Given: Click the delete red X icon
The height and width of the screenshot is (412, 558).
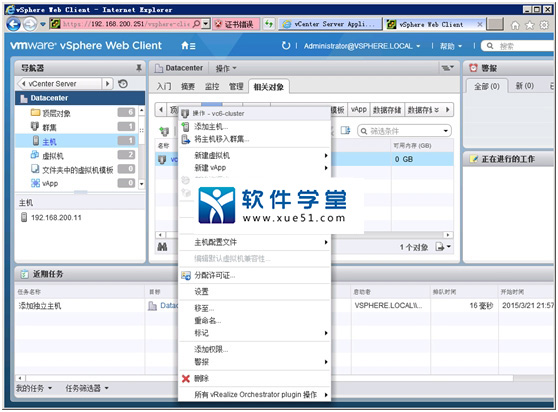Looking at the screenshot, I should click(185, 379).
